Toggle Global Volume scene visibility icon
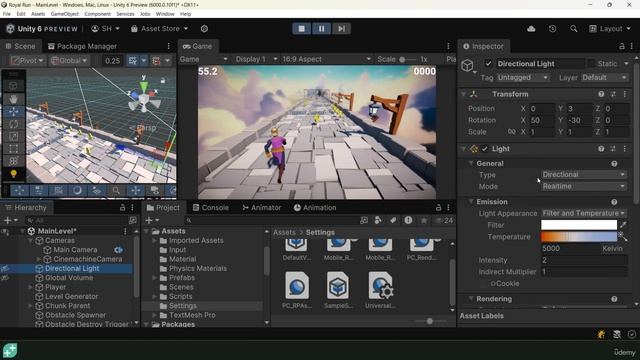The width and height of the screenshot is (640, 360). [x=5, y=278]
